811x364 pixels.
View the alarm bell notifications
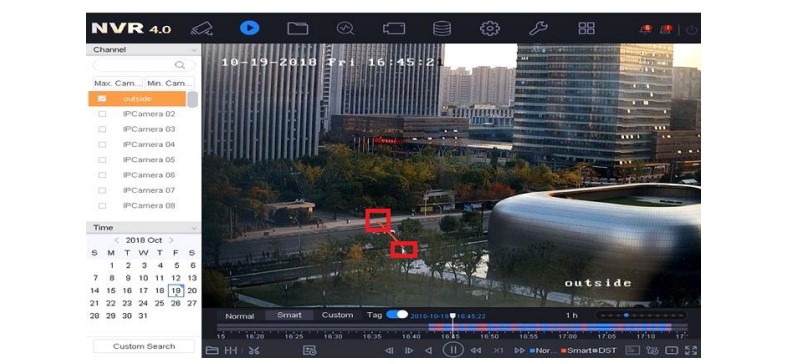coord(645,29)
